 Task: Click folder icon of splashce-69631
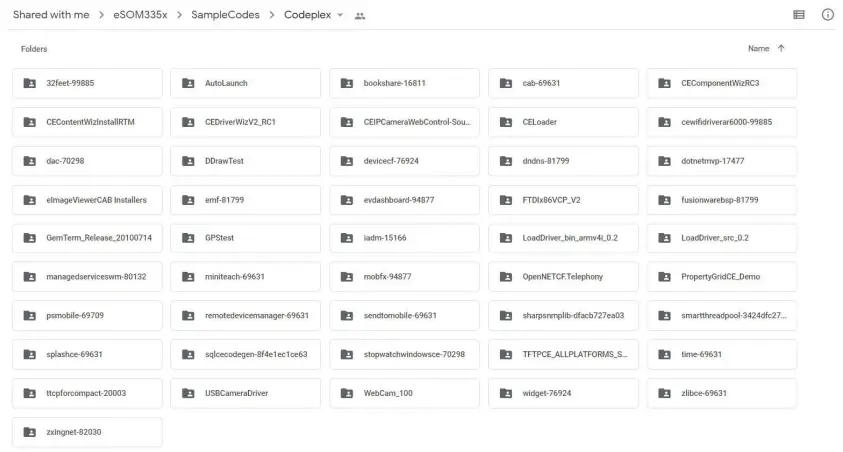[x=30, y=354]
